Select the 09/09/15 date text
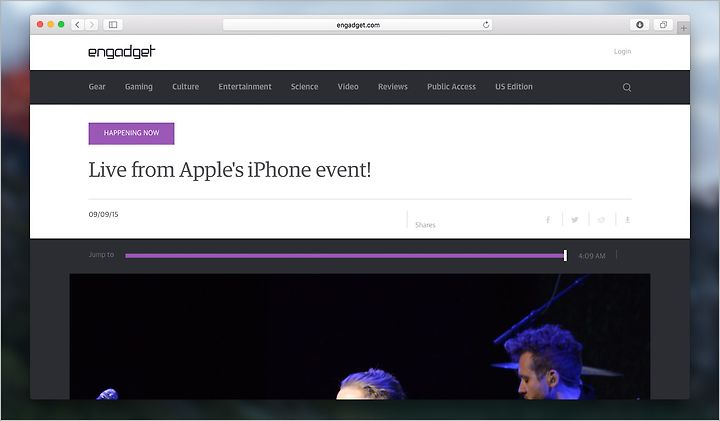This screenshot has height=421, width=720. [103, 214]
